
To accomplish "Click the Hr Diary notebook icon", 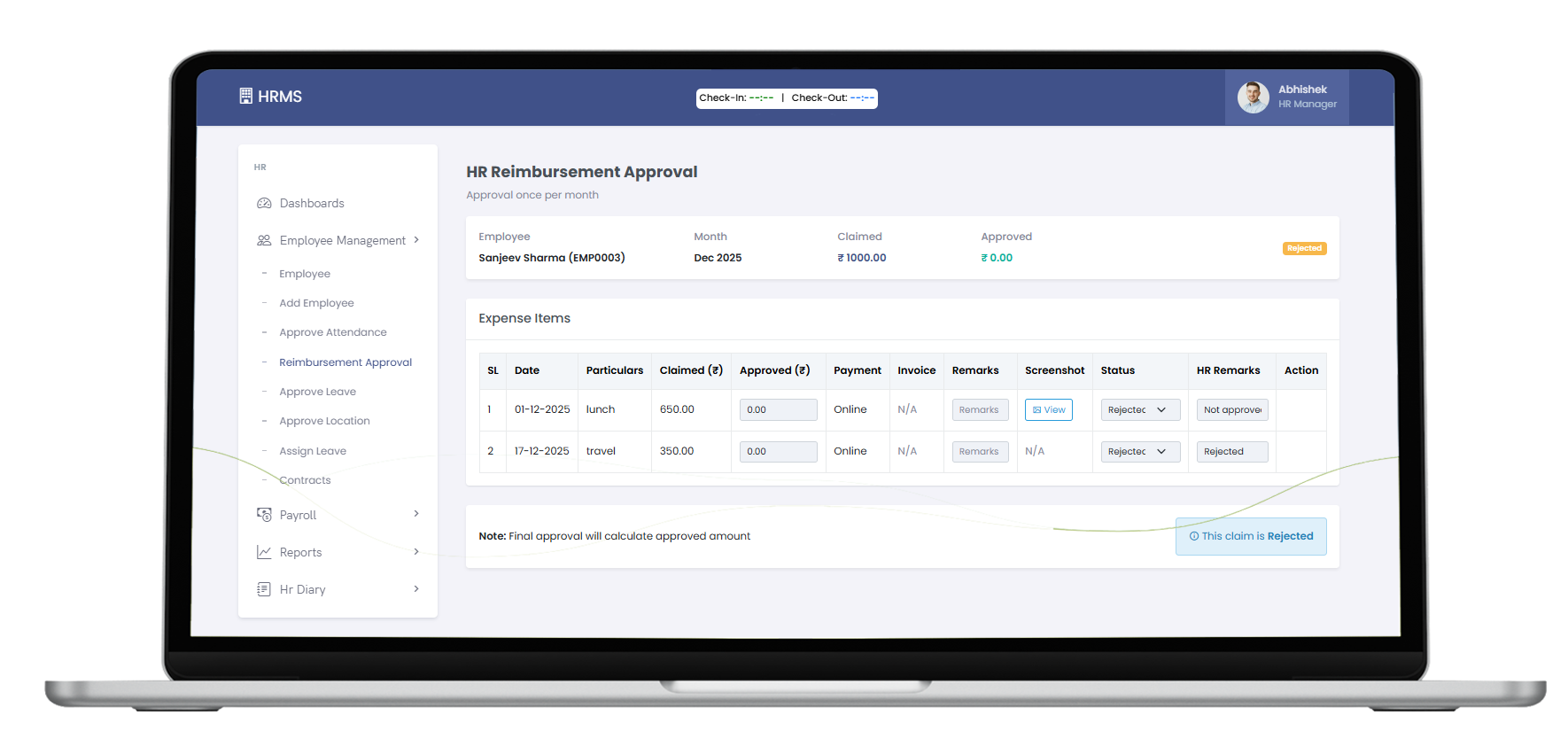I will 264,589.
